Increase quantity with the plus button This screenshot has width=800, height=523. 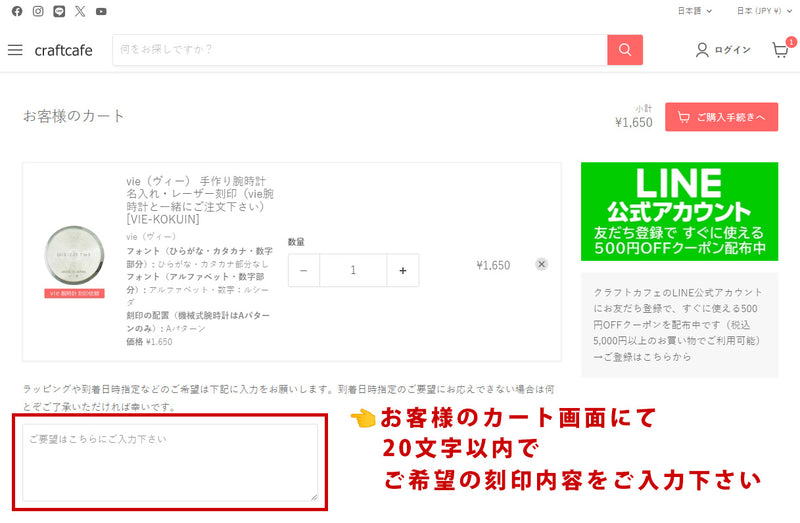tap(403, 270)
